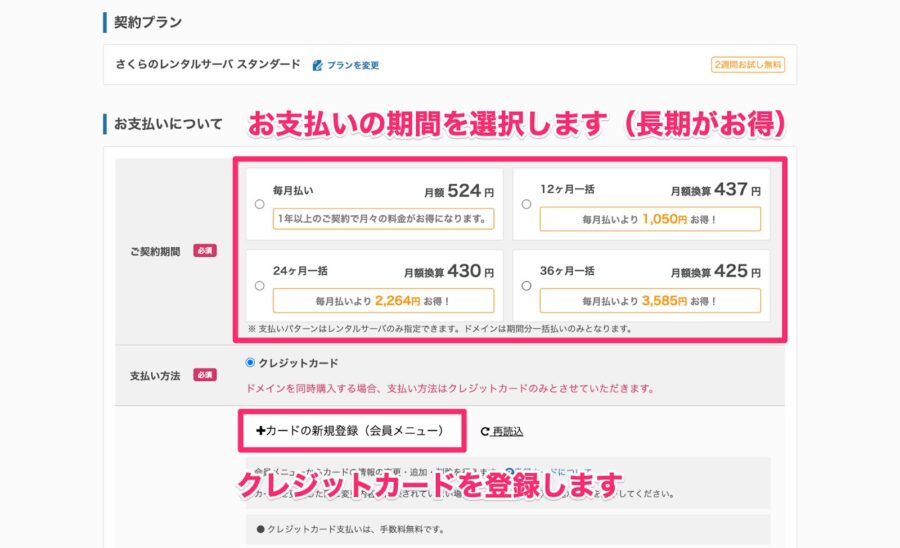Open カードの新規登録（会員メニュー） button
The height and width of the screenshot is (548, 900).
point(352,430)
